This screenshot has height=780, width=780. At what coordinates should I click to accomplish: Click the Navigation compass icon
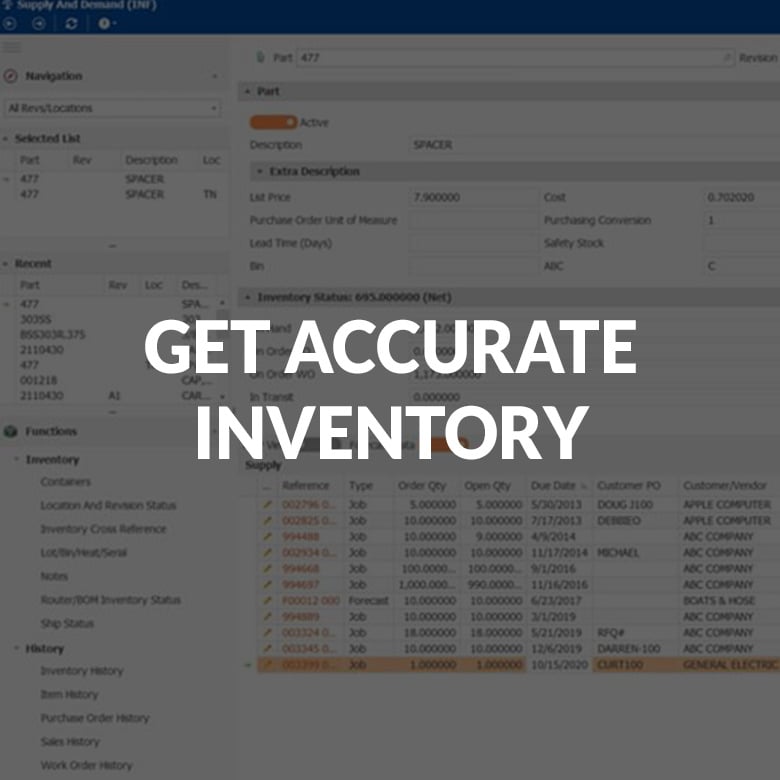[x=11, y=76]
